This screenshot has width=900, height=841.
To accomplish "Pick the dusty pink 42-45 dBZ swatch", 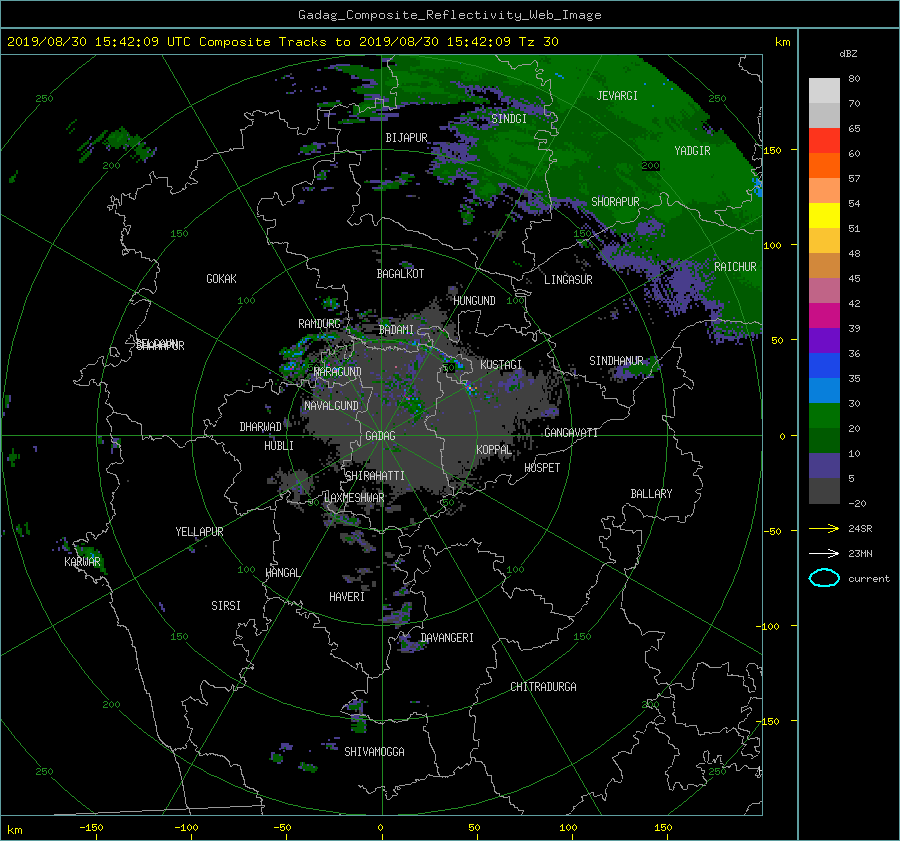I will (824, 290).
